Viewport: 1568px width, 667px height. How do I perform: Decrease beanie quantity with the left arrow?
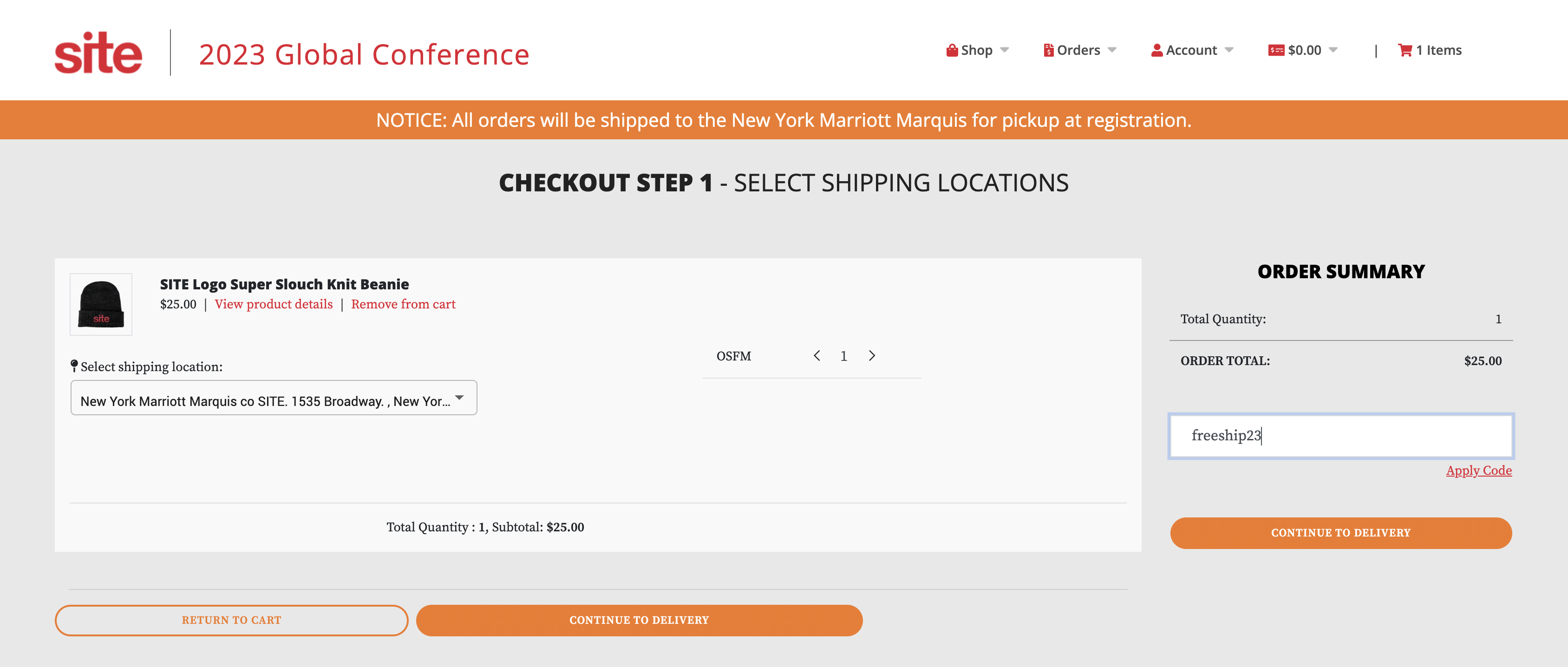[817, 355]
